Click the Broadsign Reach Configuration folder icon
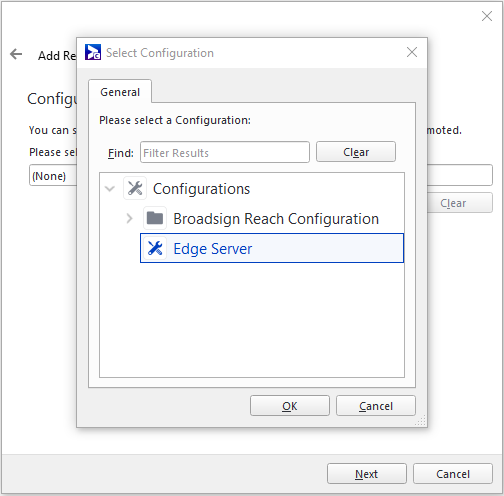 (x=155, y=218)
